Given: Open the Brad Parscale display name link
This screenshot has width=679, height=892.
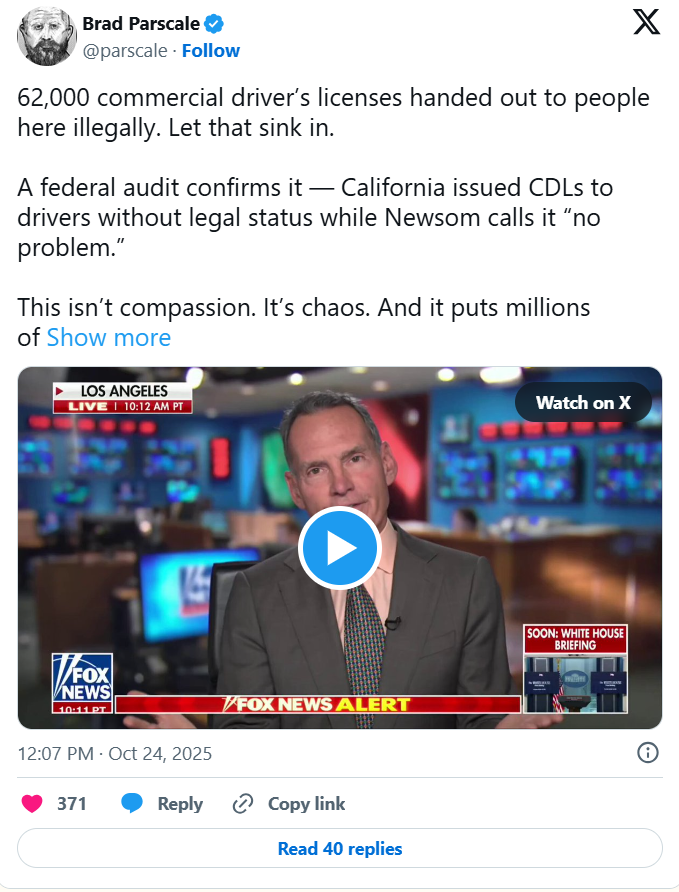Looking at the screenshot, I should click(141, 24).
